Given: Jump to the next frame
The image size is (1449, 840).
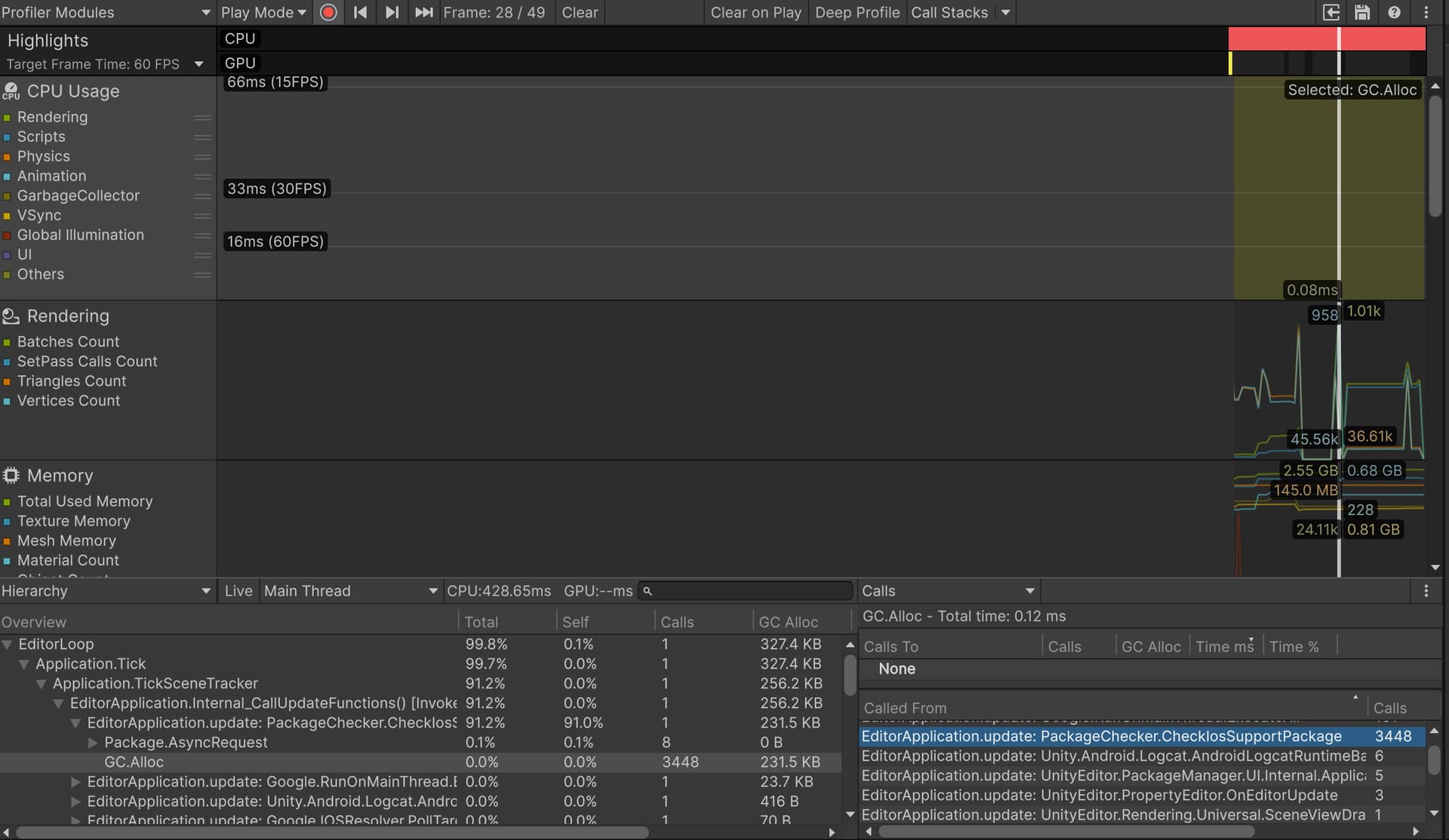Looking at the screenshot, I should (x=392, y=12).
